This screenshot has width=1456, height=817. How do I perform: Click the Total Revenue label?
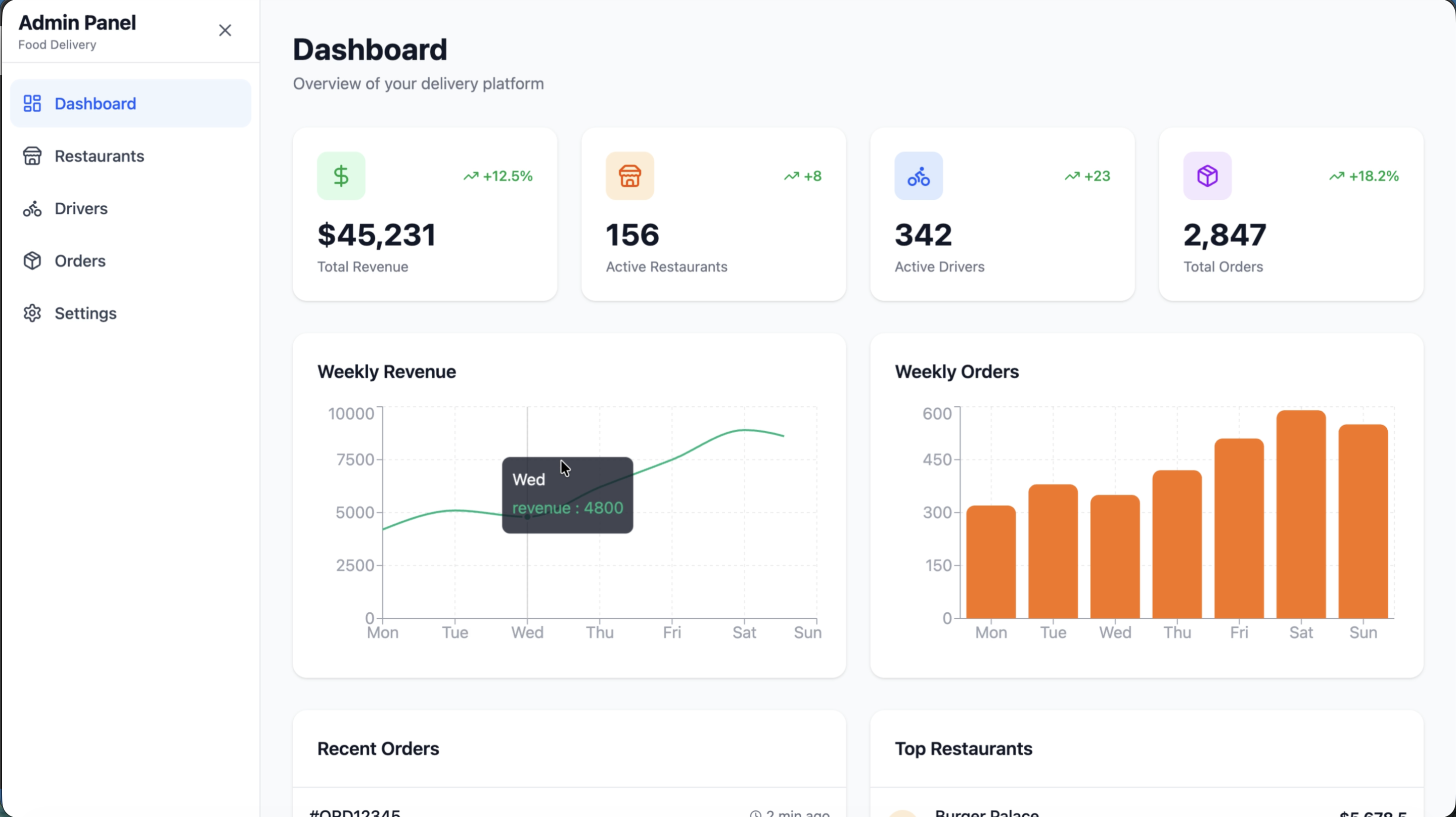point(363,267)
